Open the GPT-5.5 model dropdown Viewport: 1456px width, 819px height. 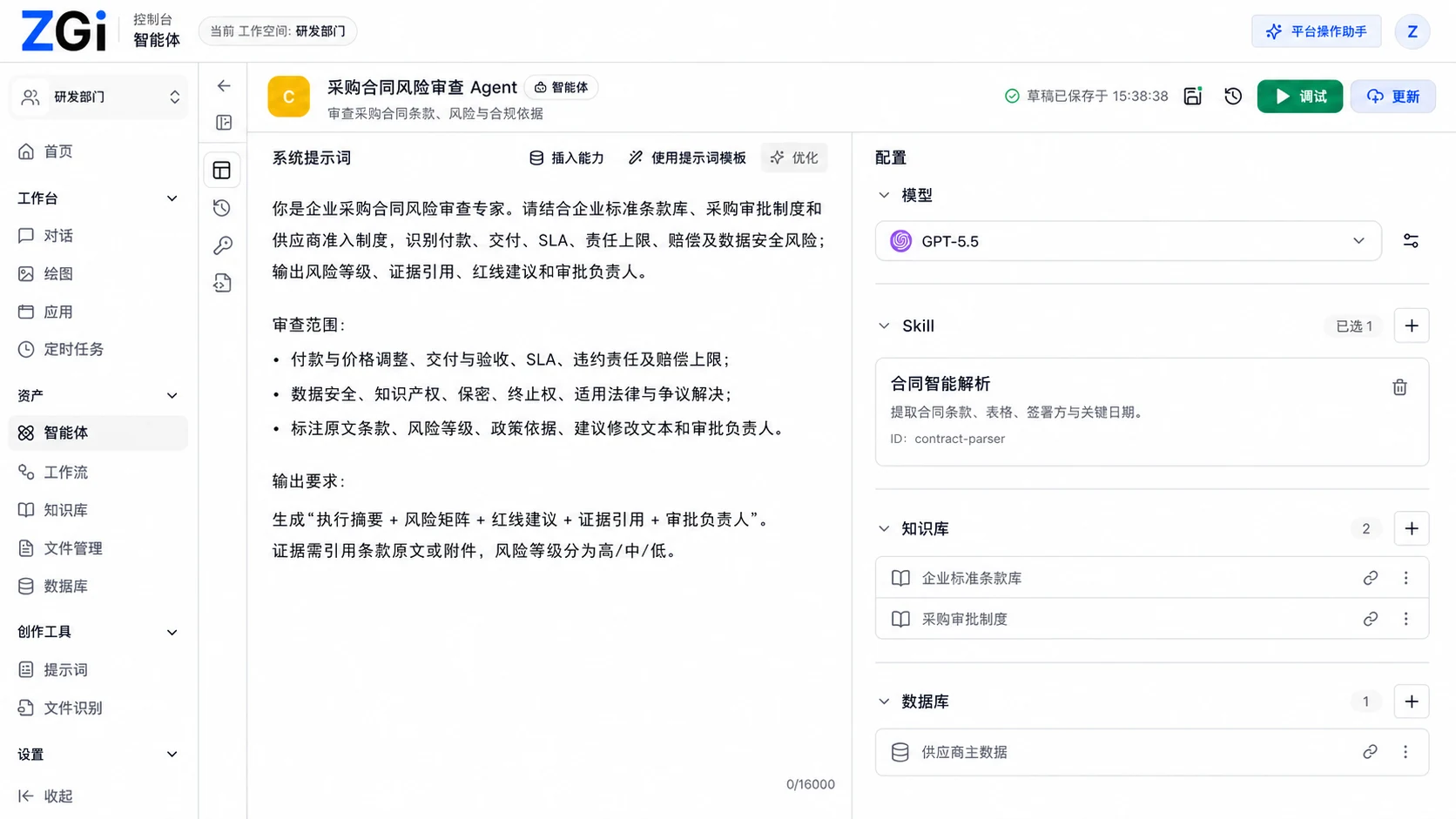tap(1128, 241)
